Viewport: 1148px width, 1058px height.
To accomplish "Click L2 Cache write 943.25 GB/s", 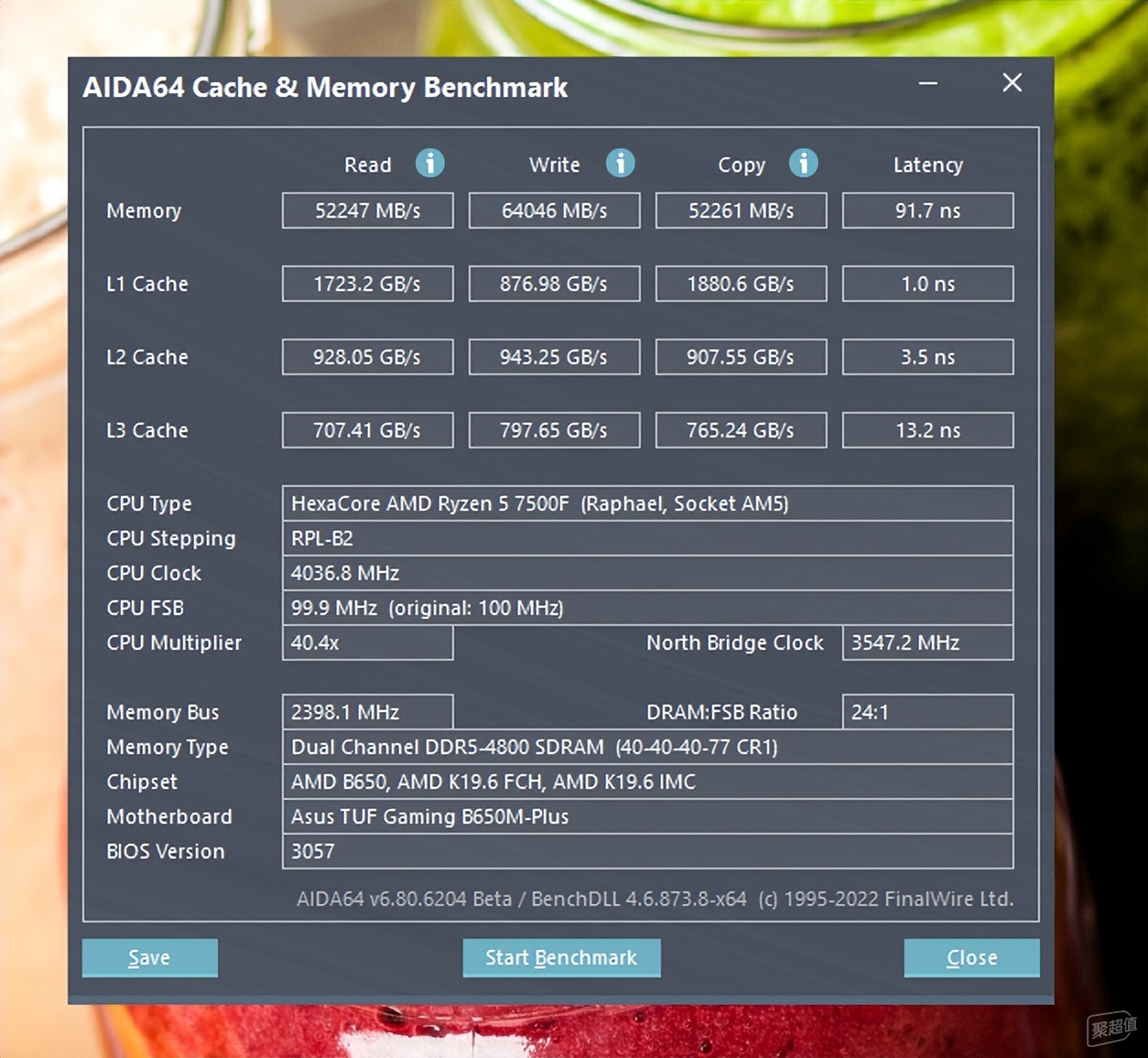I will pyautogui.click(x=555, y=357).
